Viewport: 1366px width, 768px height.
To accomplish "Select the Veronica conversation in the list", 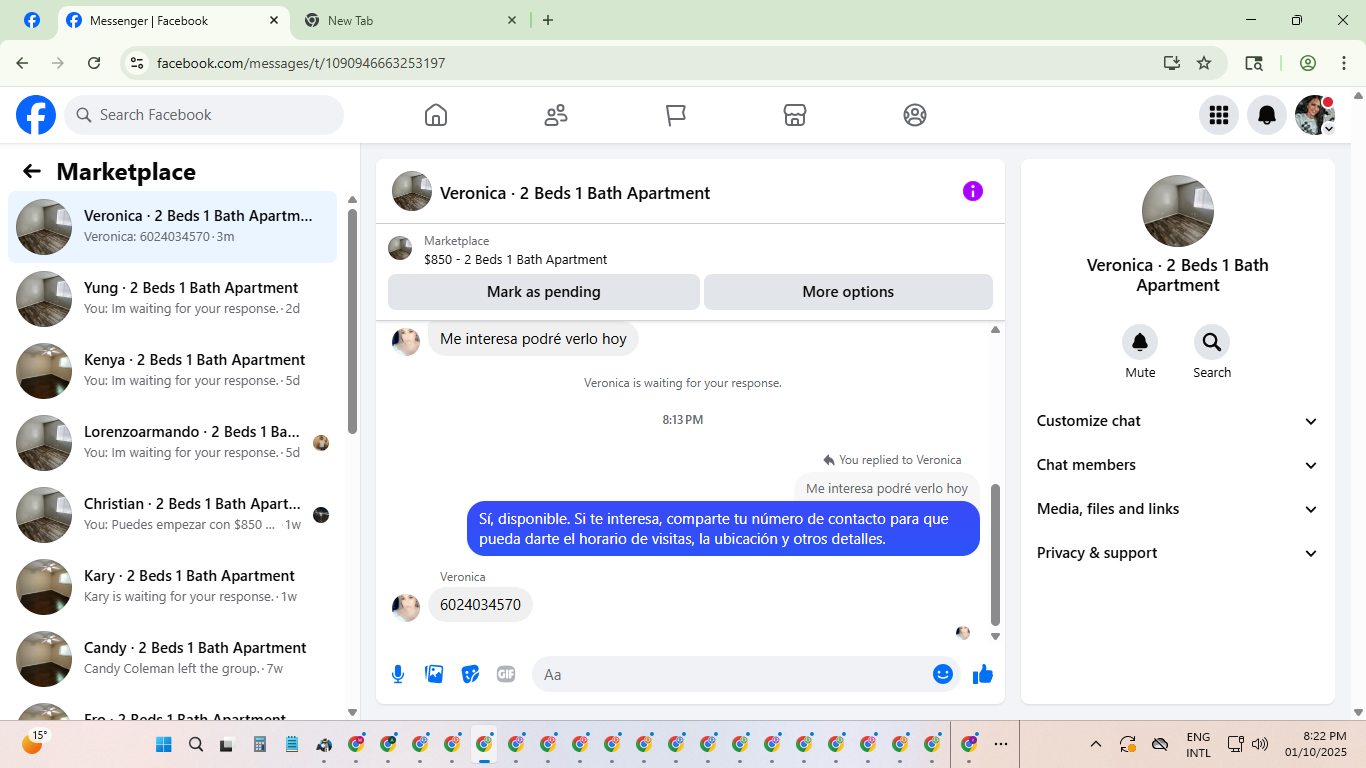I will point(173,227).
